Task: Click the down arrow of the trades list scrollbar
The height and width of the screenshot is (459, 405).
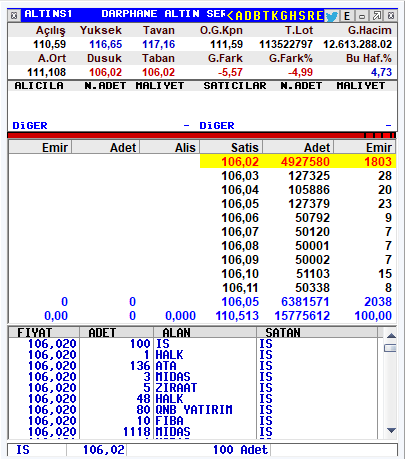Action: click(x=391, y=430)
